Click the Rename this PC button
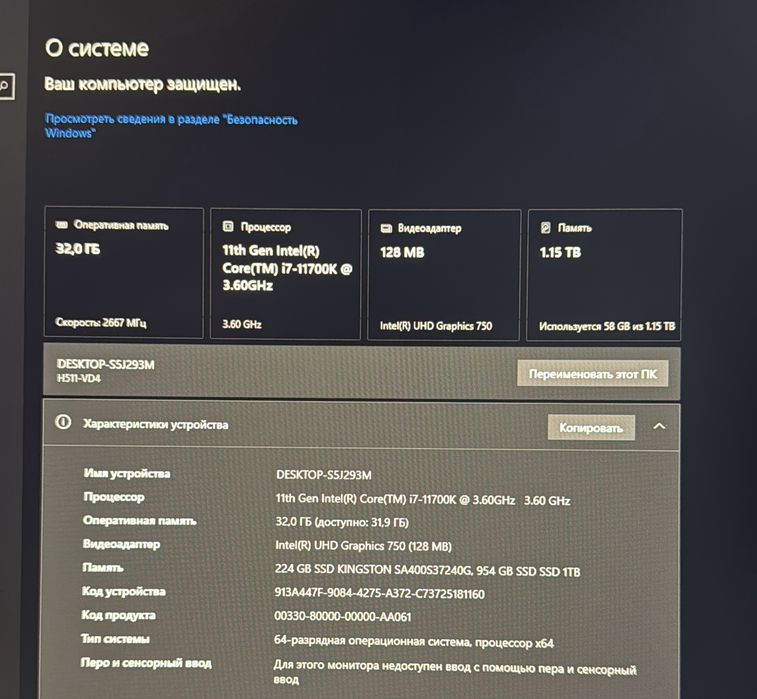 (x=592, y=374)
